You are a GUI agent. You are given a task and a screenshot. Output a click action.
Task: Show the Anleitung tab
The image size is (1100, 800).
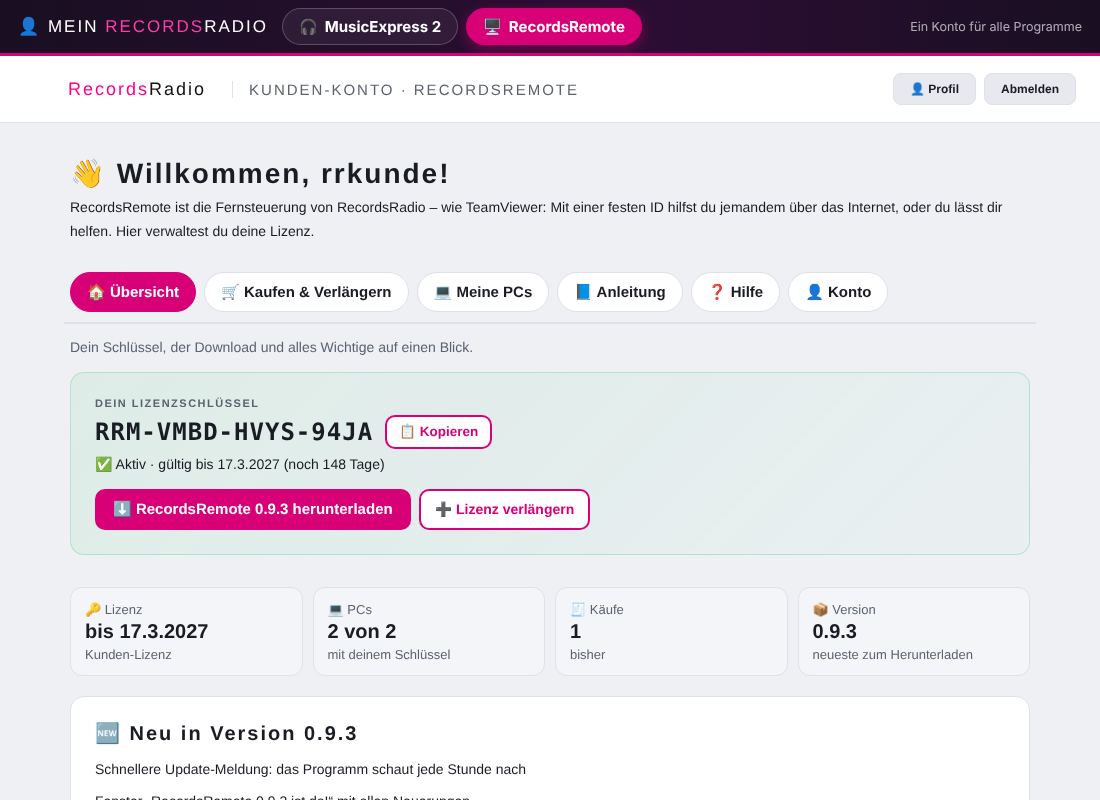(x=619, y=292)
